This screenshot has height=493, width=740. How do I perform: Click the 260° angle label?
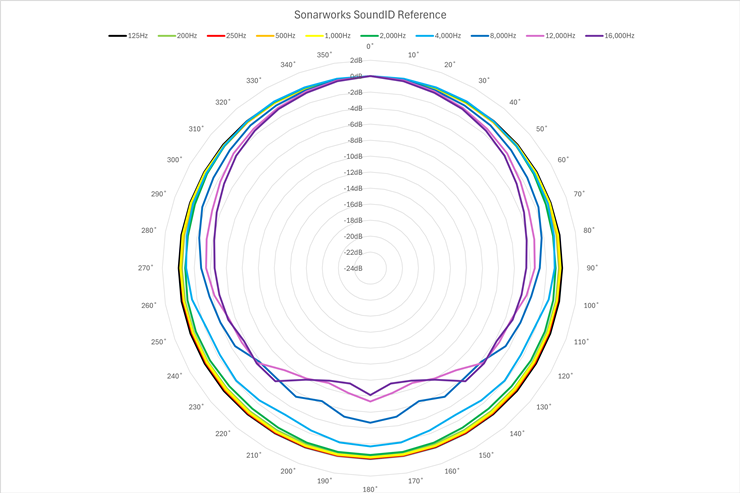149,305
